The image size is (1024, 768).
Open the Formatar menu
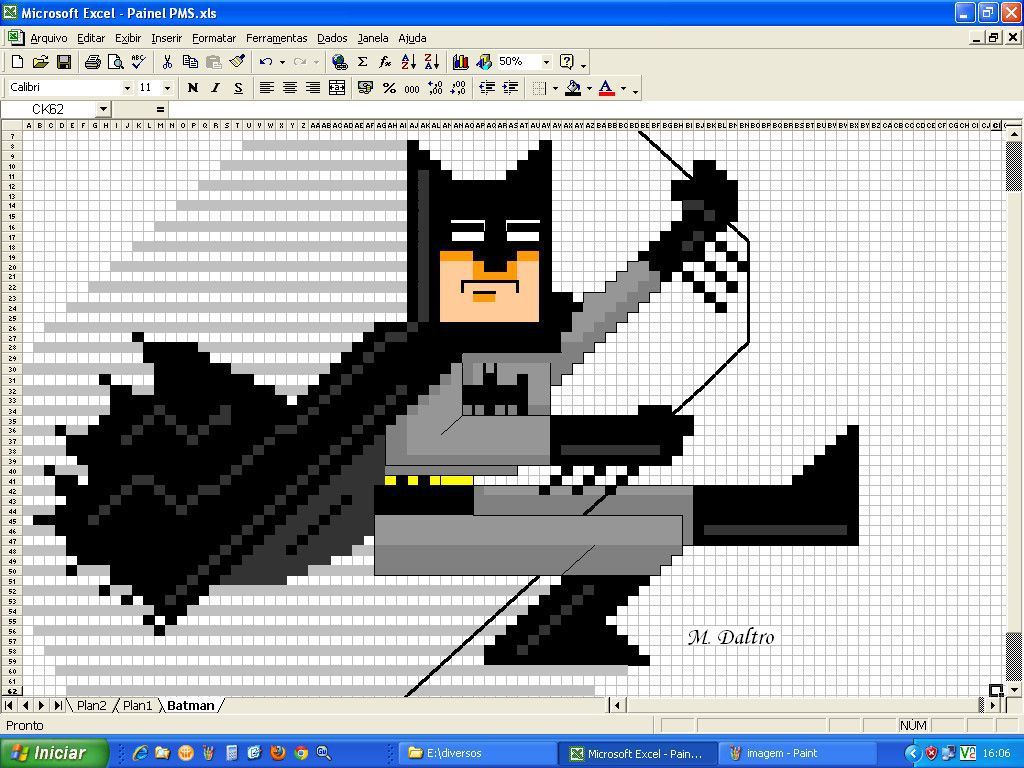pyautogui.click(x=214, y=39)
